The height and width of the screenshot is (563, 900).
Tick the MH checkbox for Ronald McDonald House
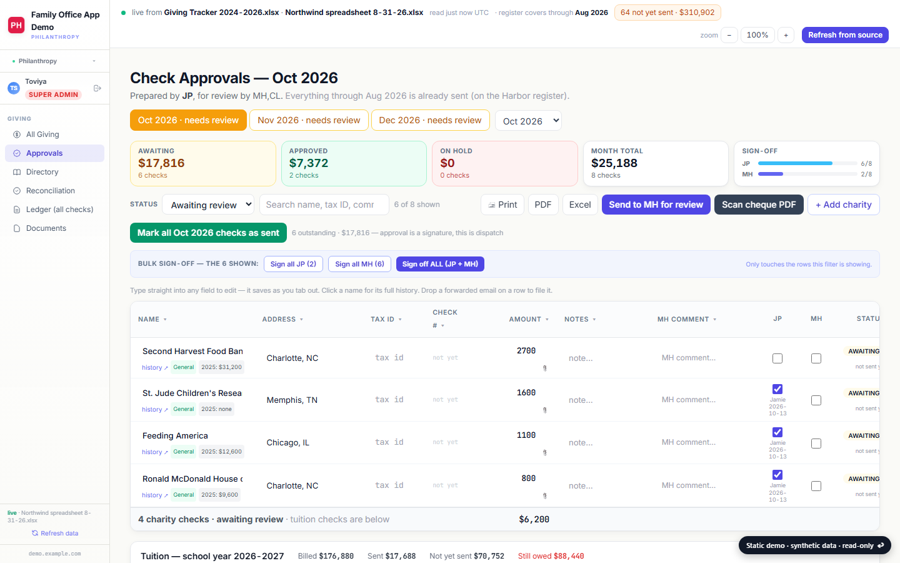click(x=816, y=486)
